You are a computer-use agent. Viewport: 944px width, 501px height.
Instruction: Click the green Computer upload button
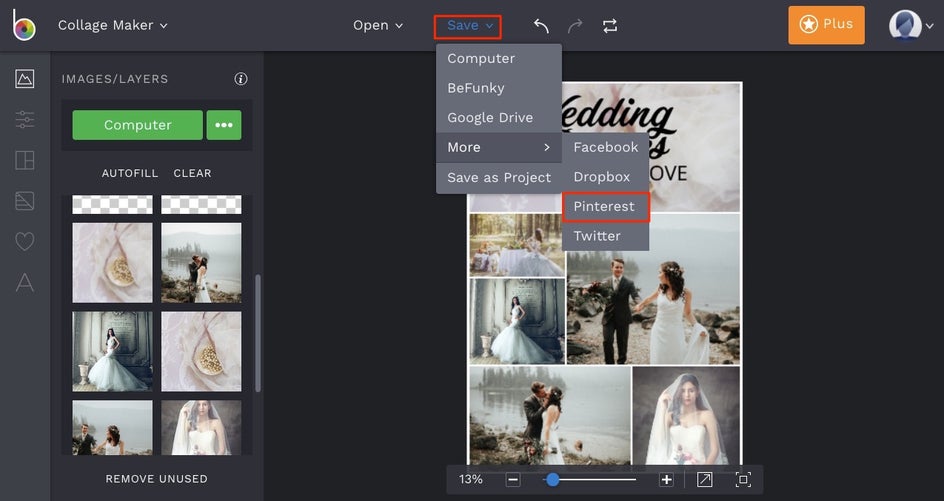point(137,125)
